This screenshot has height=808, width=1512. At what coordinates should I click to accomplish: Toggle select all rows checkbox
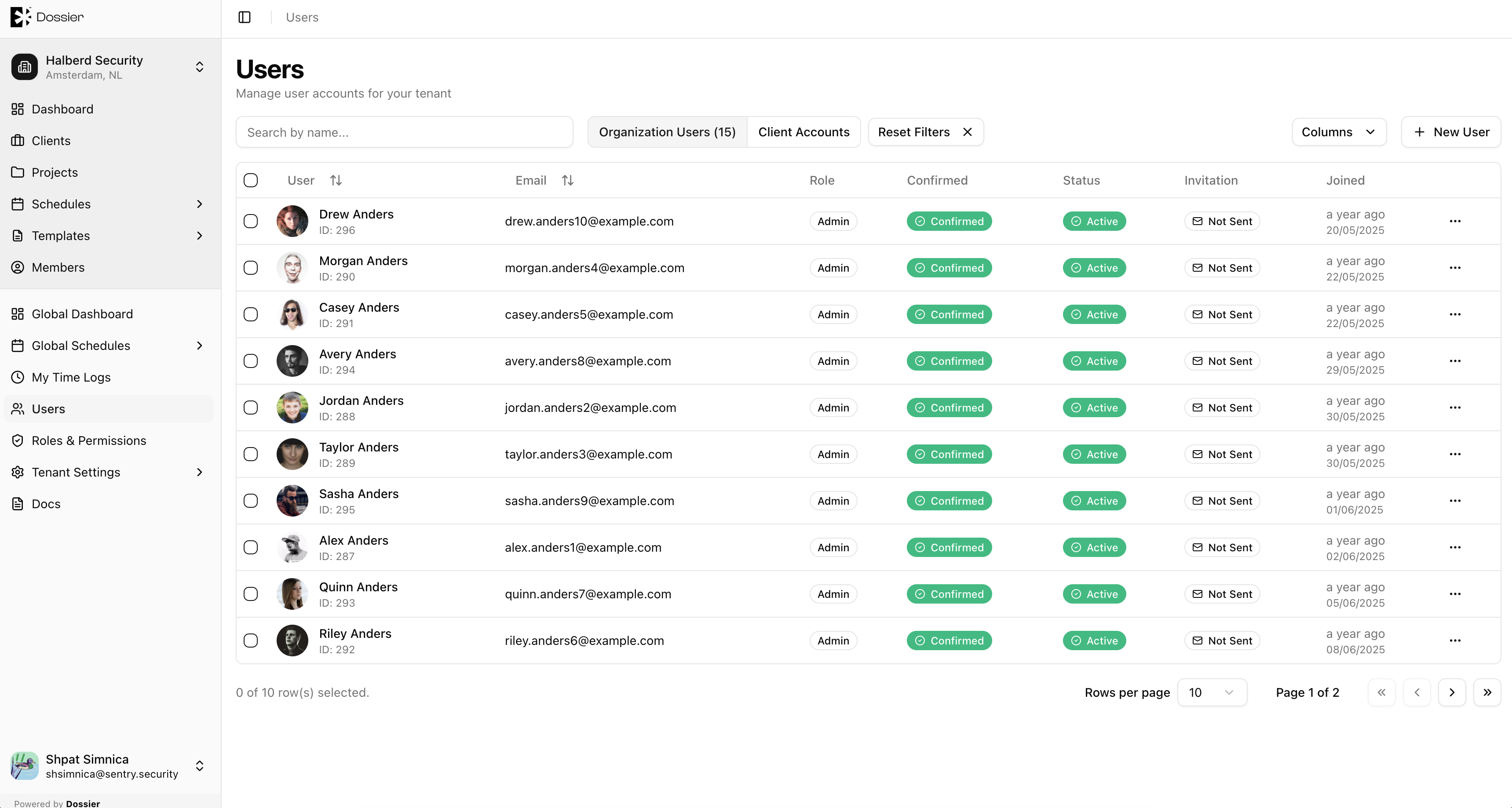click(x=251, y=180)
